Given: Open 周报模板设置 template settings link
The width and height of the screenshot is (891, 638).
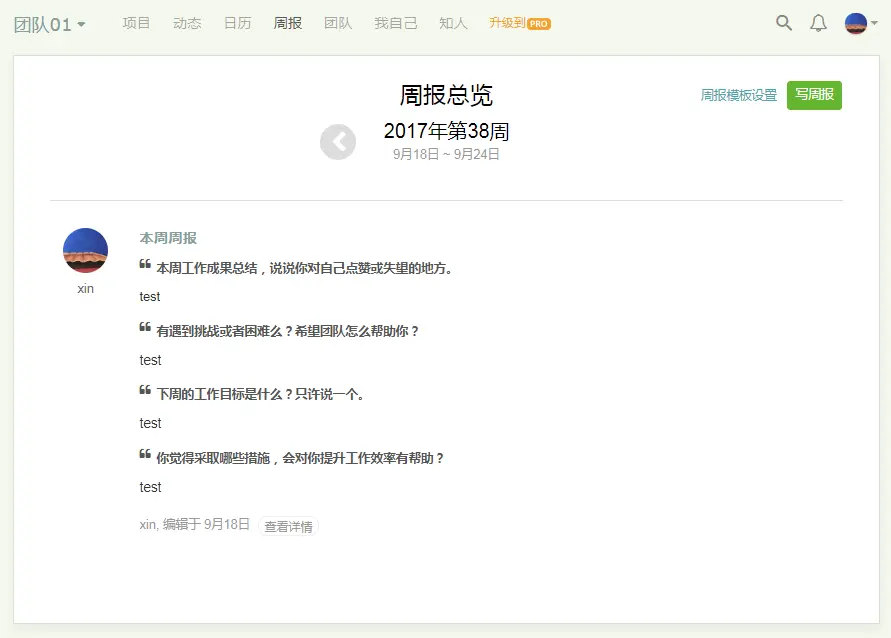Looking at the screenshot, I should (739, 95).
